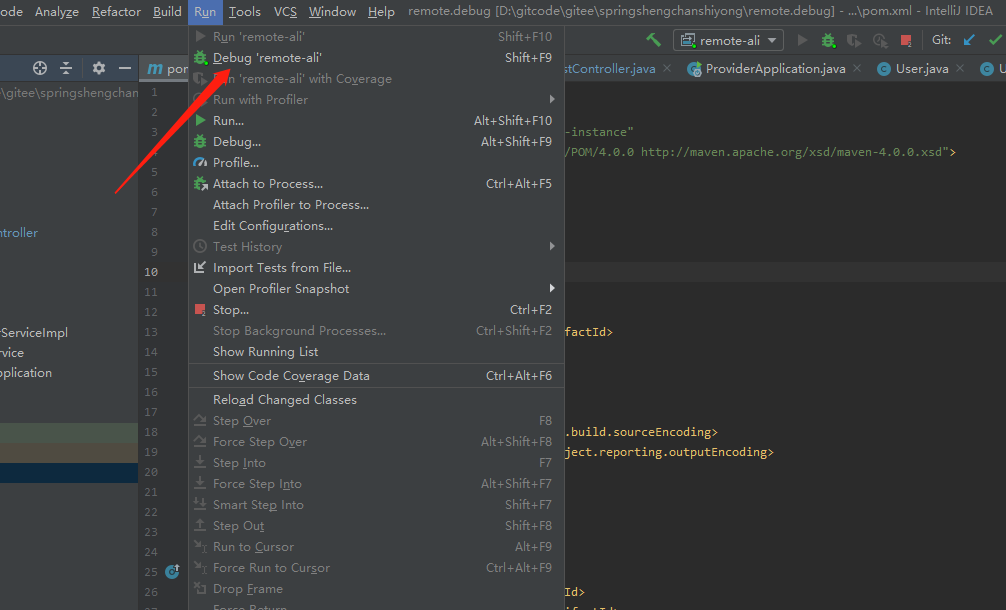Open the Build menu
1006x610 pixels.
pyautogui.click(x=167, y=12)
